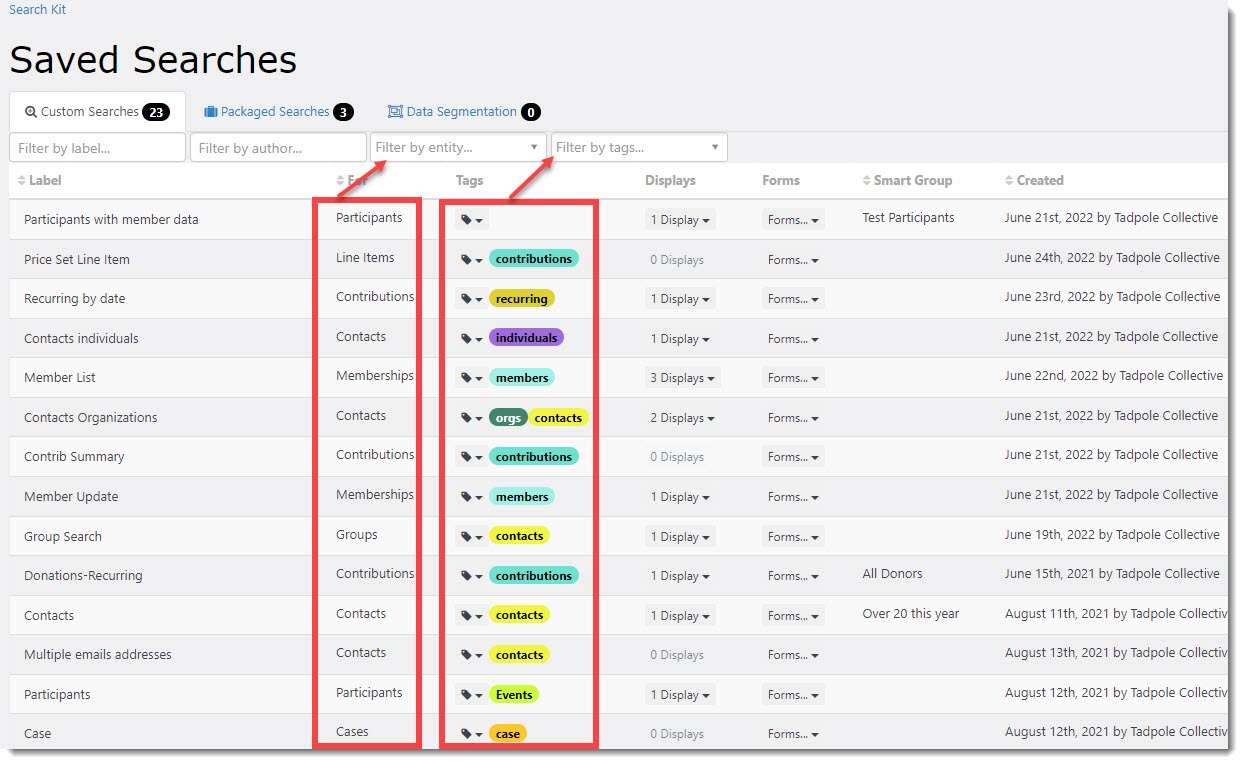The height and width of the screenshot is (764, 1243).
Task: Expand Forms menu for Recurring by date
Action: coord(793,299)
